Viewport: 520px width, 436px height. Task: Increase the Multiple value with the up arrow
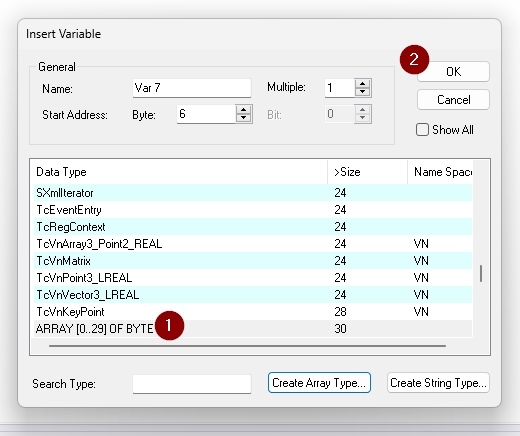click(363, 83)
